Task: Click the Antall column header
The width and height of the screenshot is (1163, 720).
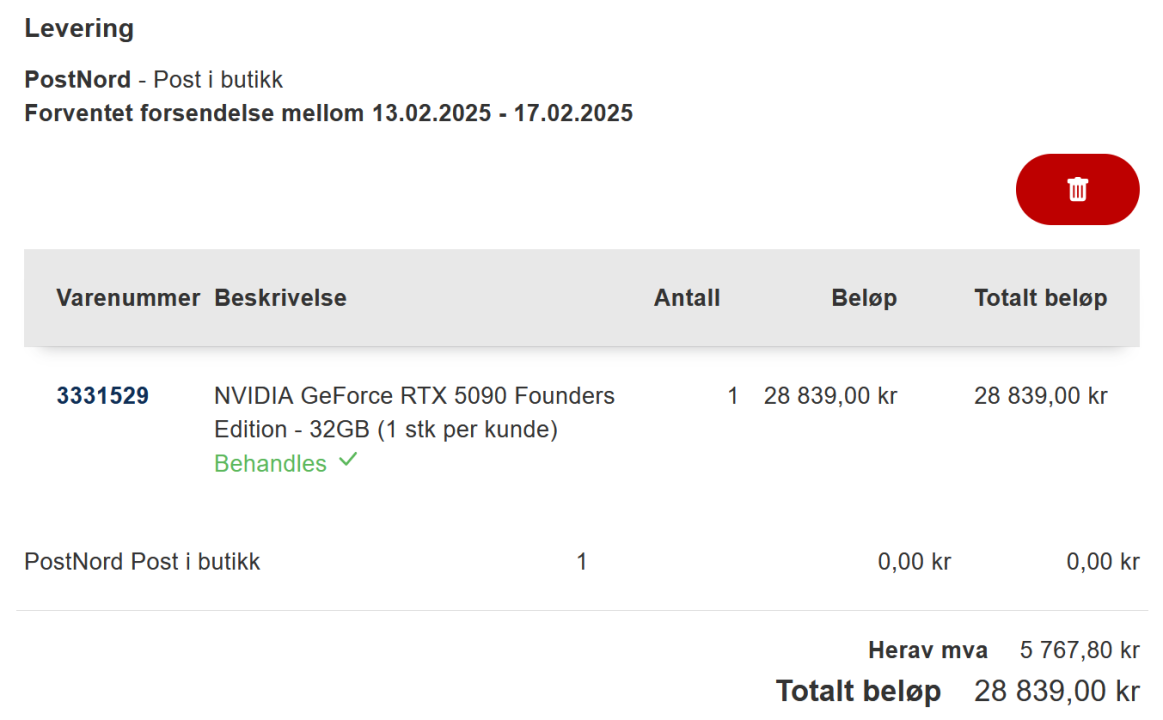Action: tap(686, 298)
